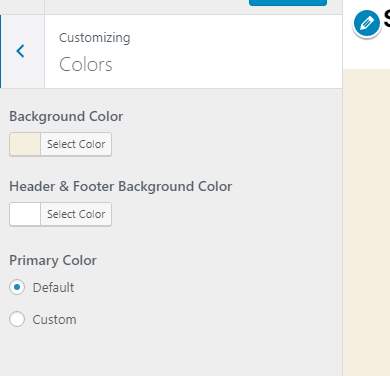The height and width of the screenshot is (376, 390).
Task: Click the cream-colored site preview area
Action: (366, 222)
